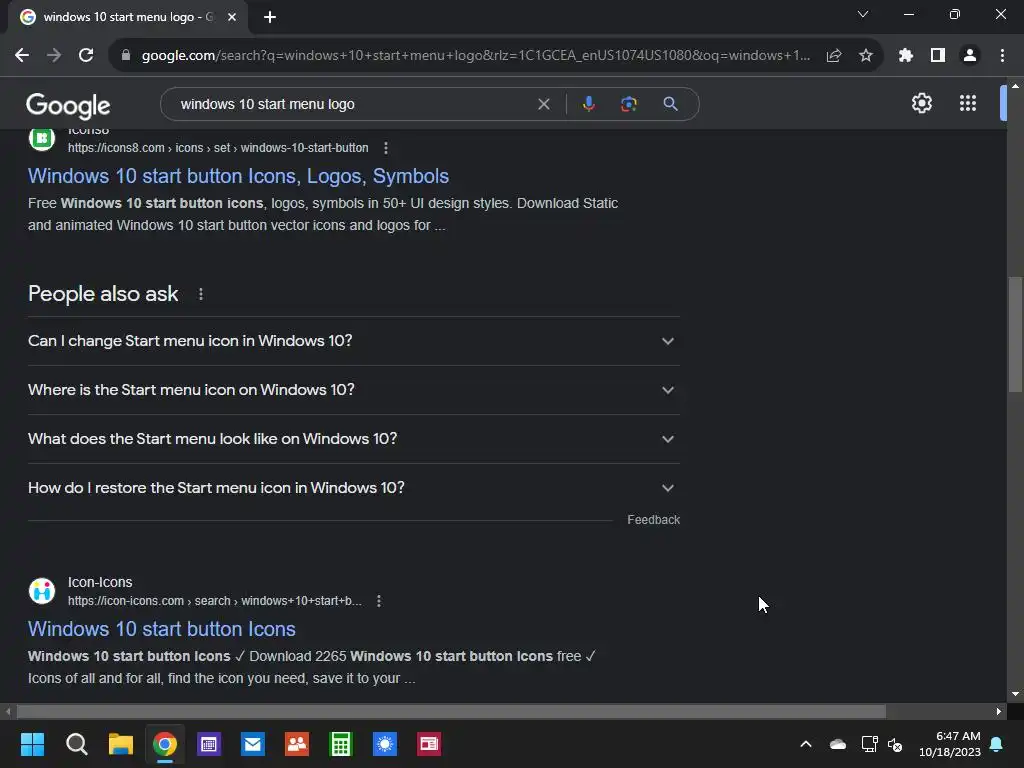
Task: Open notifications bell in tray
Action: (997, 744)
